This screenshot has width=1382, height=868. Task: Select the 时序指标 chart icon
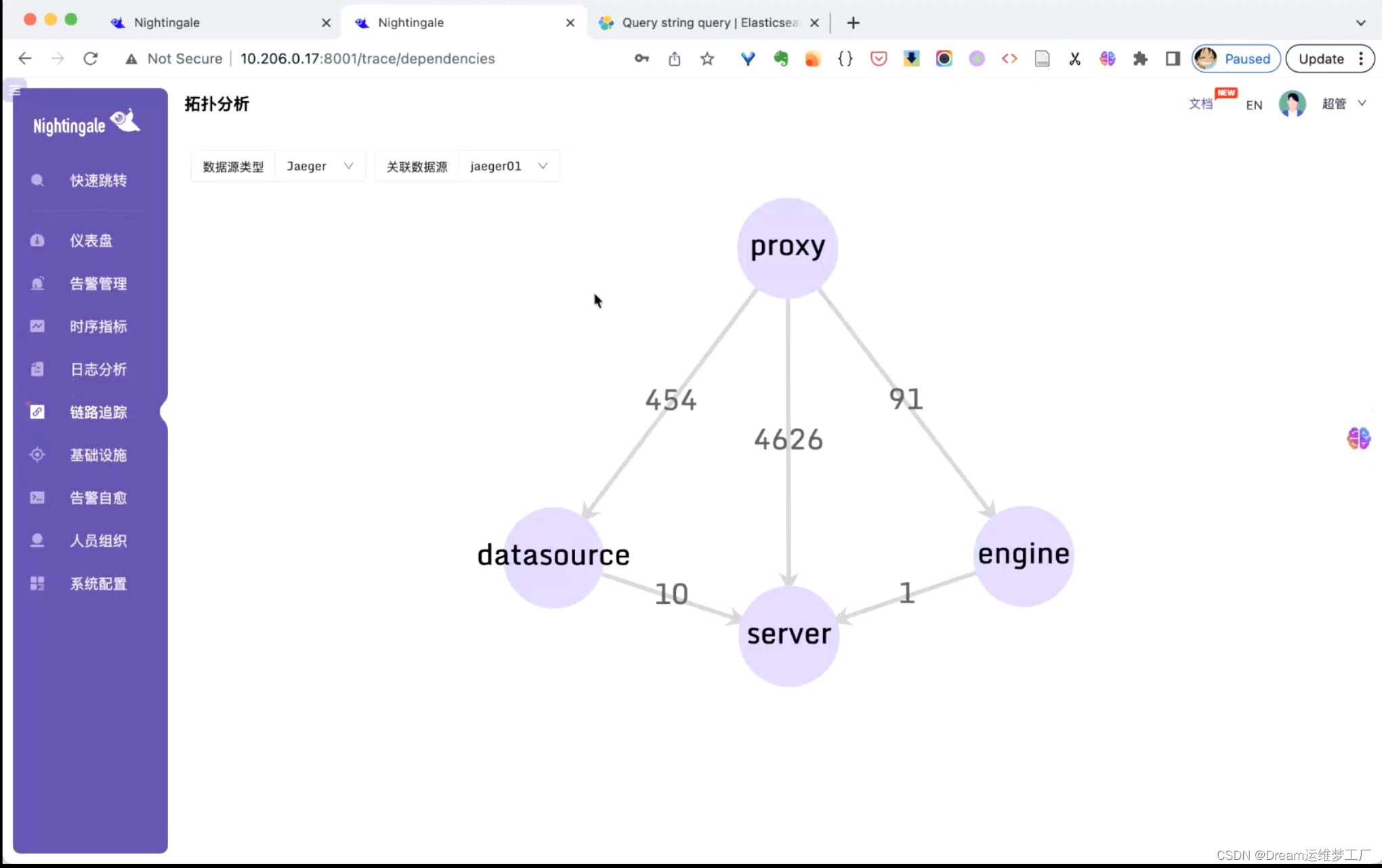click(37, 326)
